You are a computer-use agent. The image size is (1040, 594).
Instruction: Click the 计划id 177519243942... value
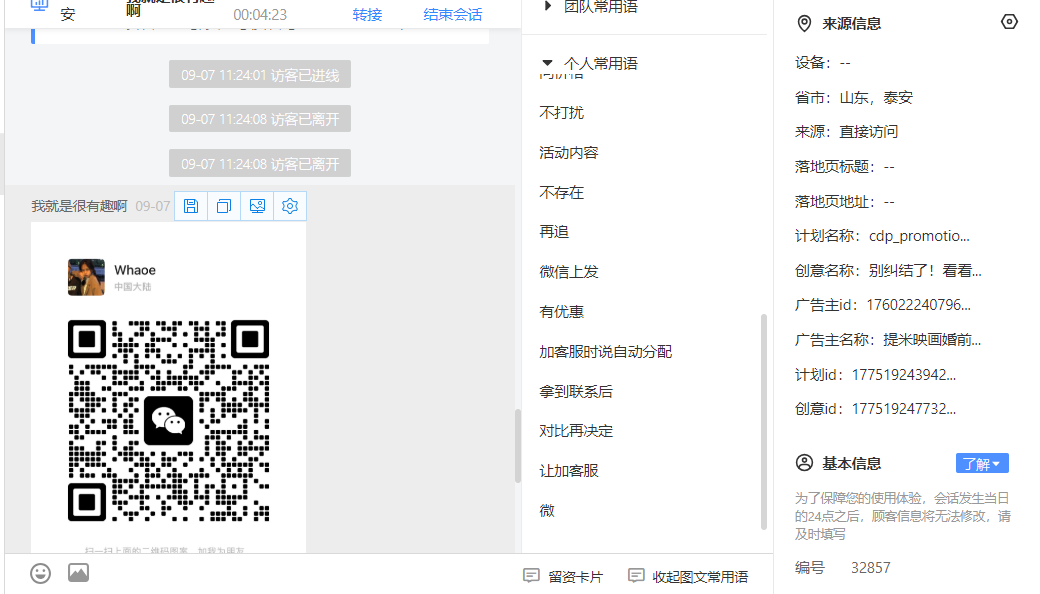pyautogui.click(x=904, y=375)
